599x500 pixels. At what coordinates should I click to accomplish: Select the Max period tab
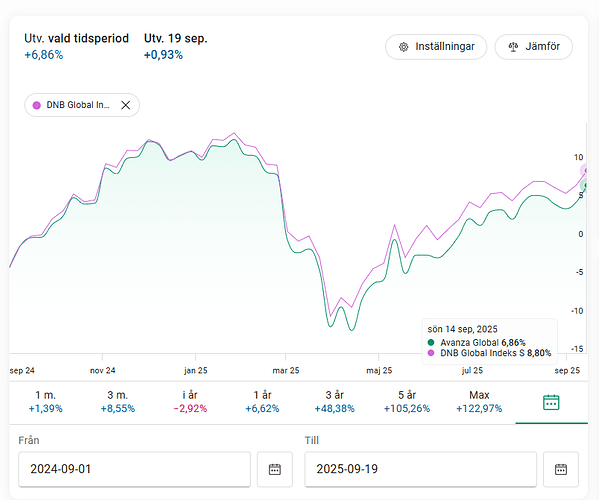[x=479, y=402]
